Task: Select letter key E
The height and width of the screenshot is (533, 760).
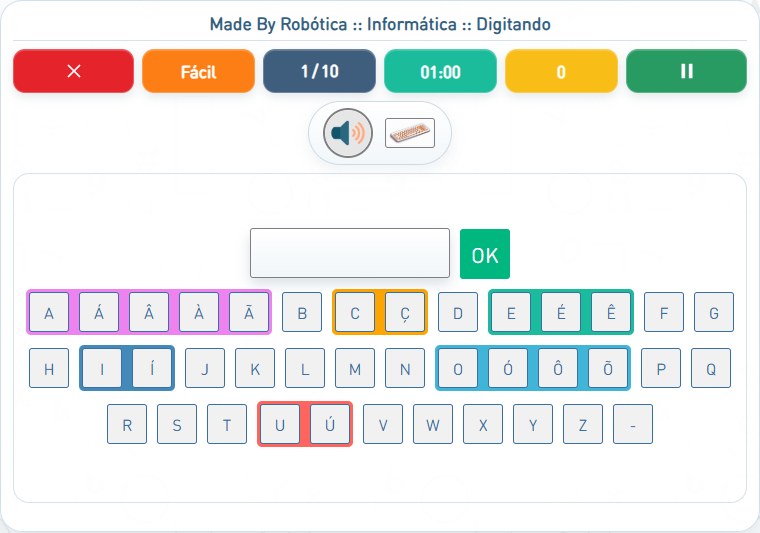Action: point(511,312)
